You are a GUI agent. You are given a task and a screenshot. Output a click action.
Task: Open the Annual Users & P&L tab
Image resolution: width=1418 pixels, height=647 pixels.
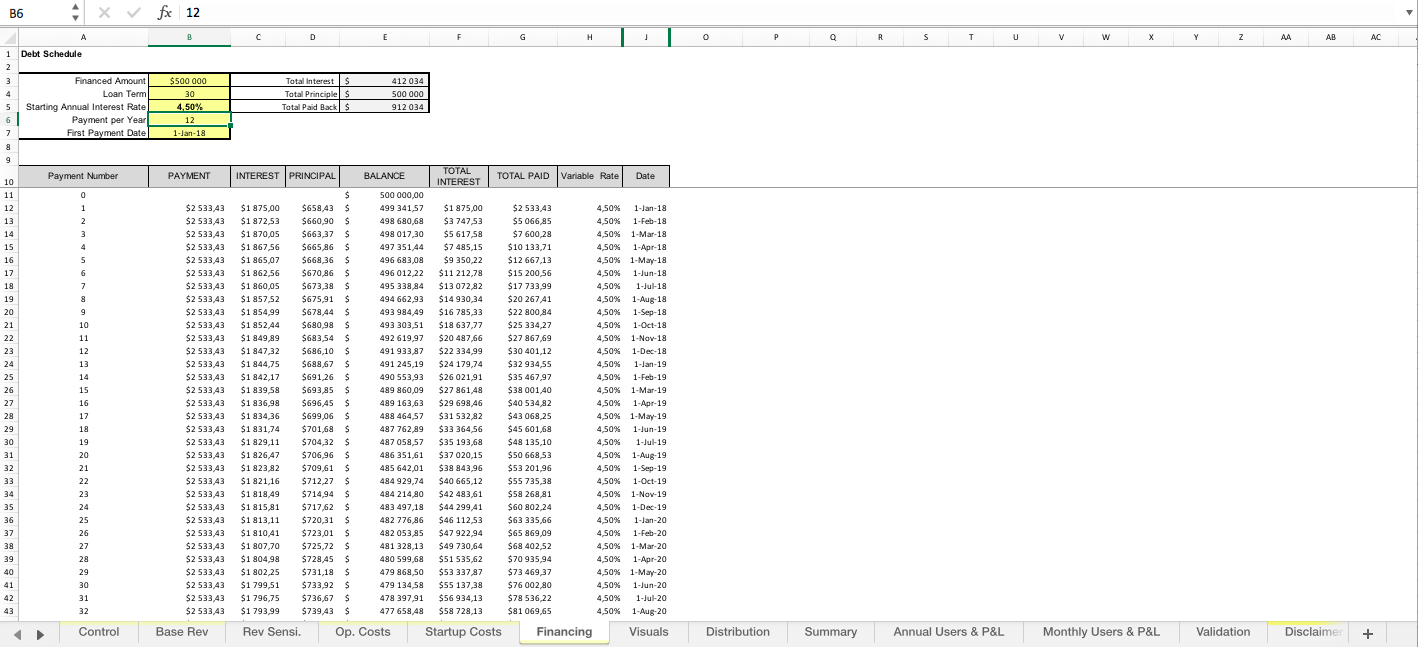pos(949,632)
